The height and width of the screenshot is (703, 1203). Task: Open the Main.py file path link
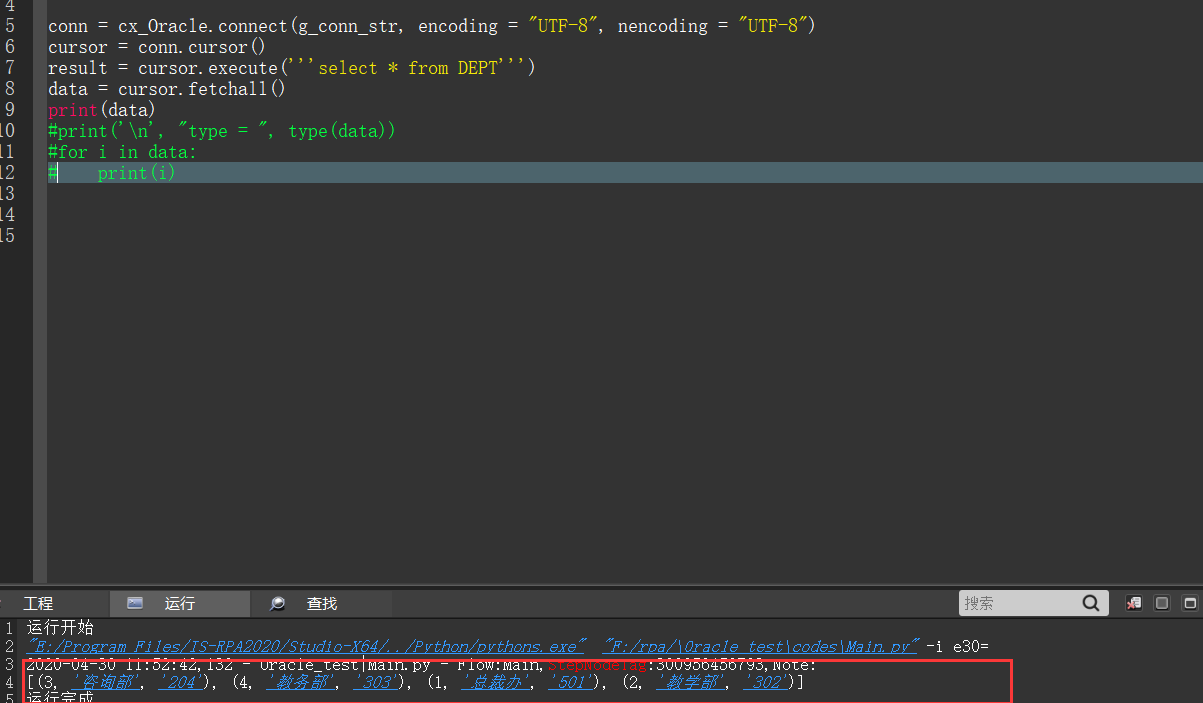(x=760, y=646)
